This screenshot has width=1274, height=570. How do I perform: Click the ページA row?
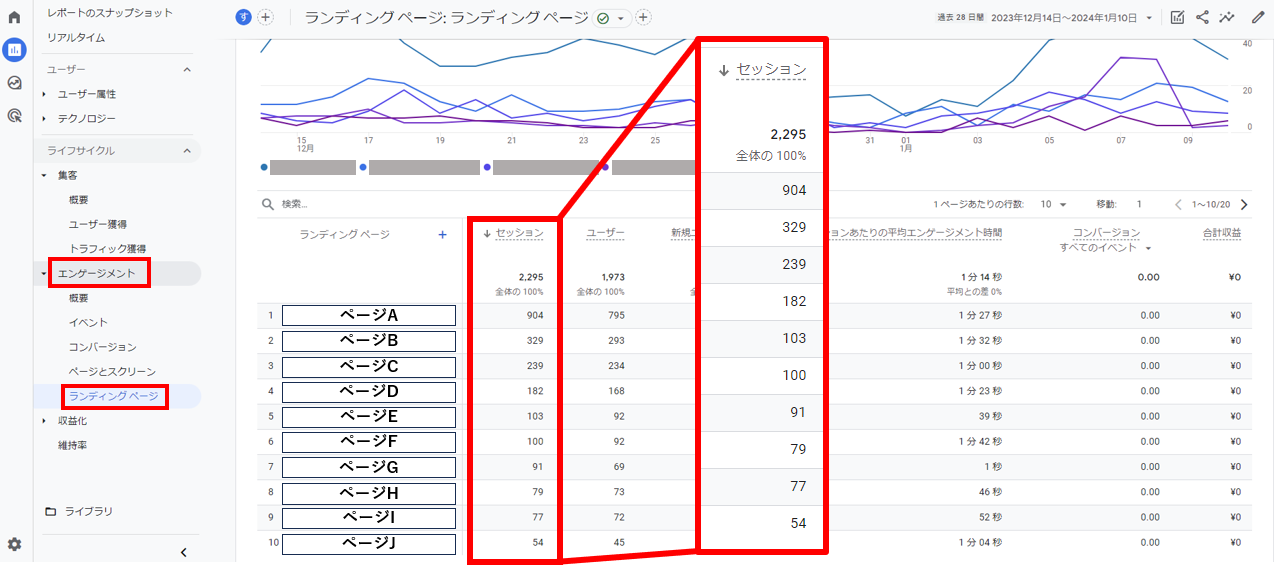coord(369,315)
